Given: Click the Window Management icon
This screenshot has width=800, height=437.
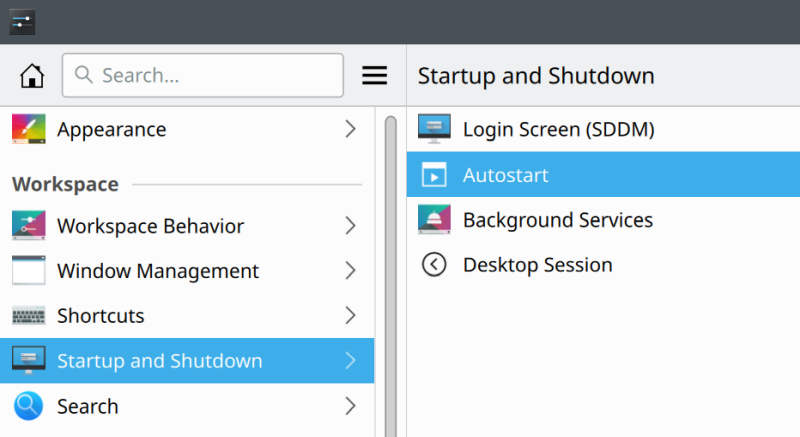Looking at the screenshot, I should [x=29, y=270].
